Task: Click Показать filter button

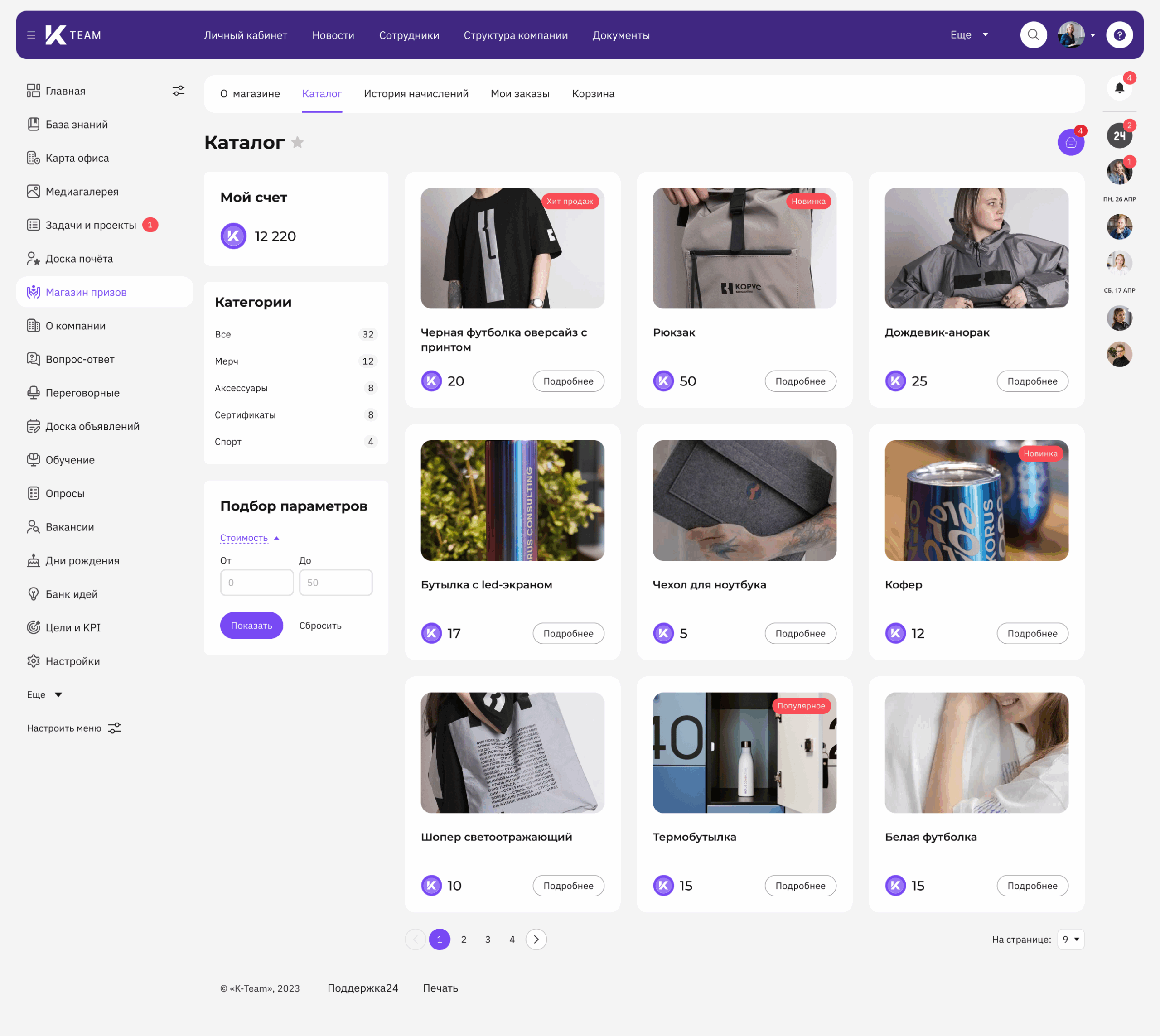Action: pyautogui.click(x=251, y=626)
